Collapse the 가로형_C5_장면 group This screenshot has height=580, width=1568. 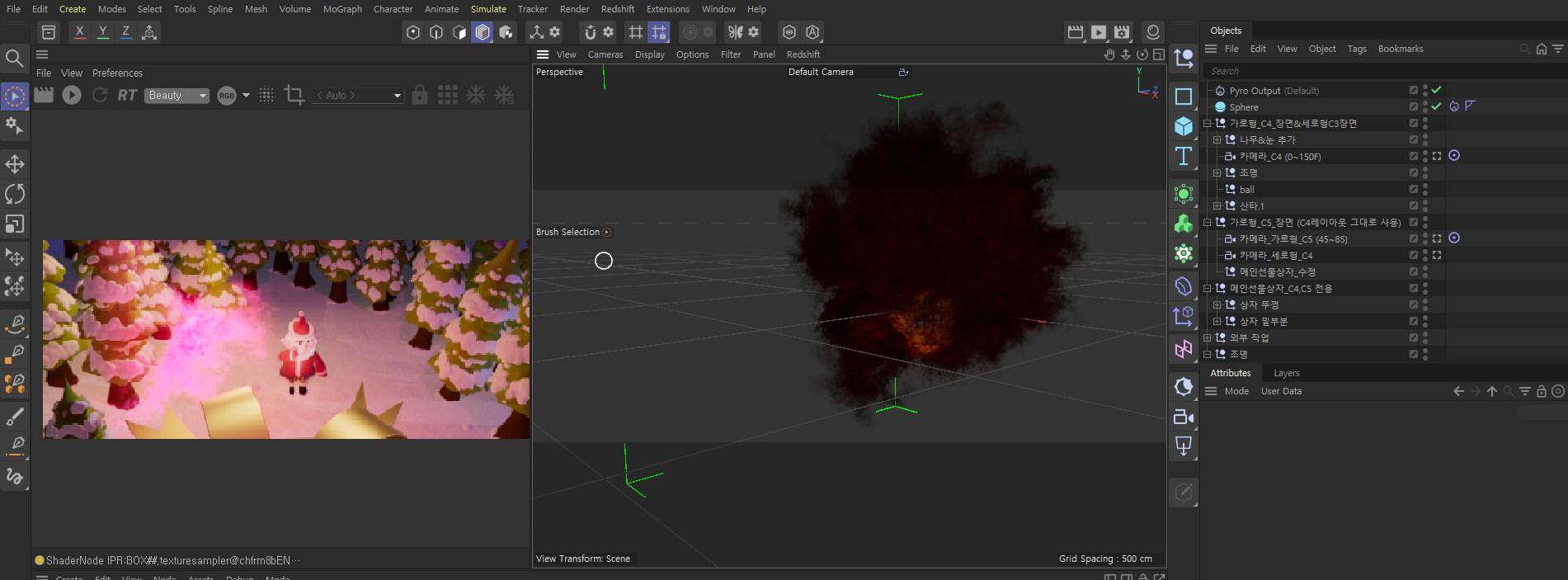(1207, 223)
